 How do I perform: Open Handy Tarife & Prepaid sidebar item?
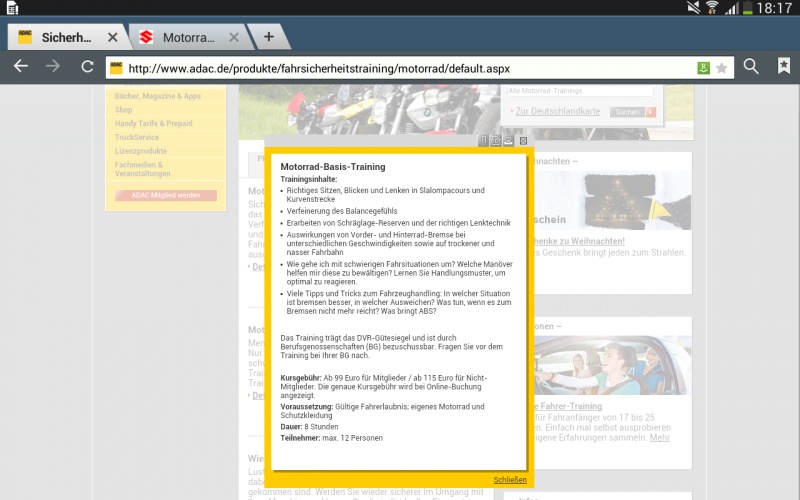[x=154, y=123]
